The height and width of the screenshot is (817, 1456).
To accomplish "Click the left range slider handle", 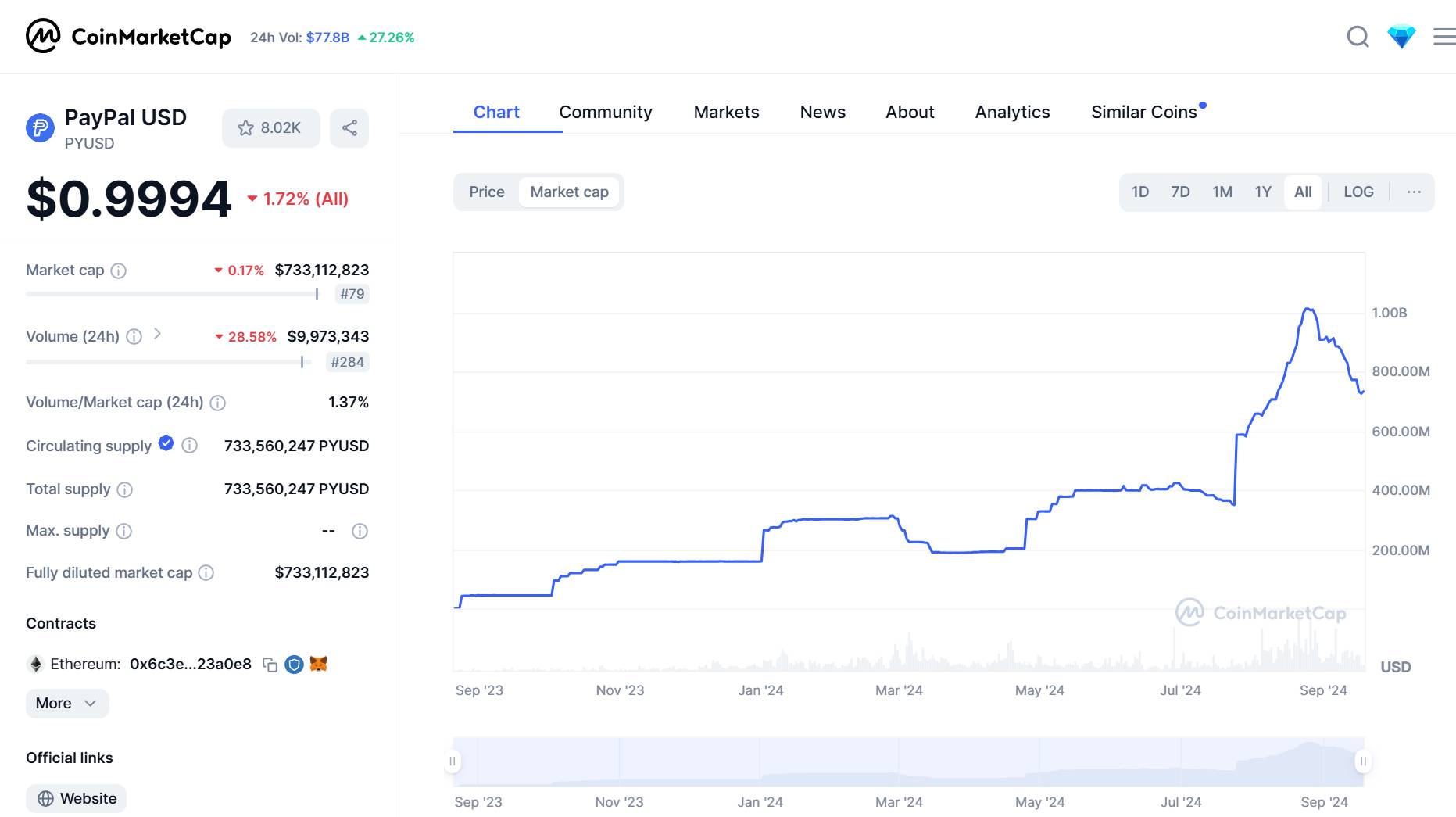I will point(452,761).
